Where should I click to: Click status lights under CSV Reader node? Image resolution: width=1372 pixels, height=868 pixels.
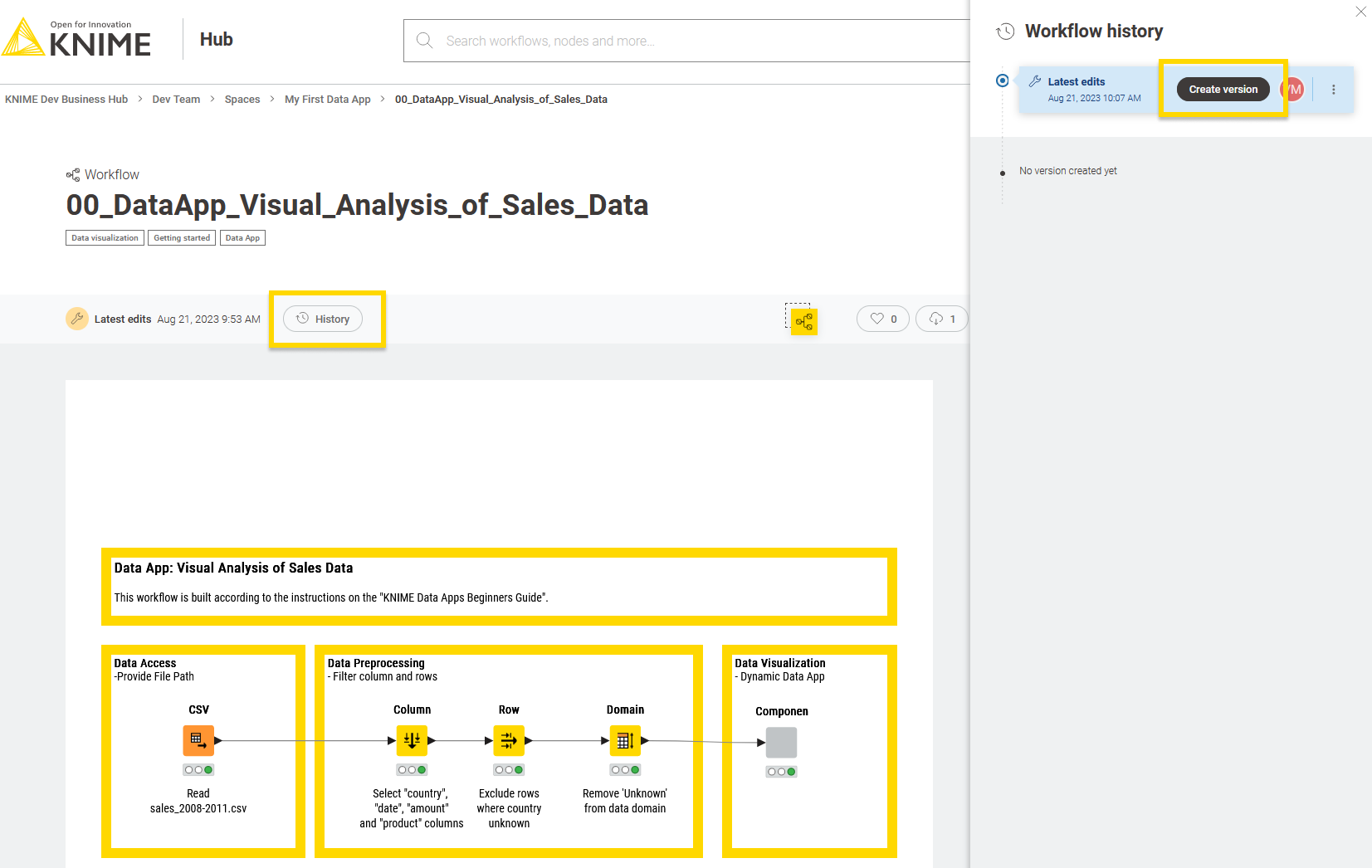[198, 770]
